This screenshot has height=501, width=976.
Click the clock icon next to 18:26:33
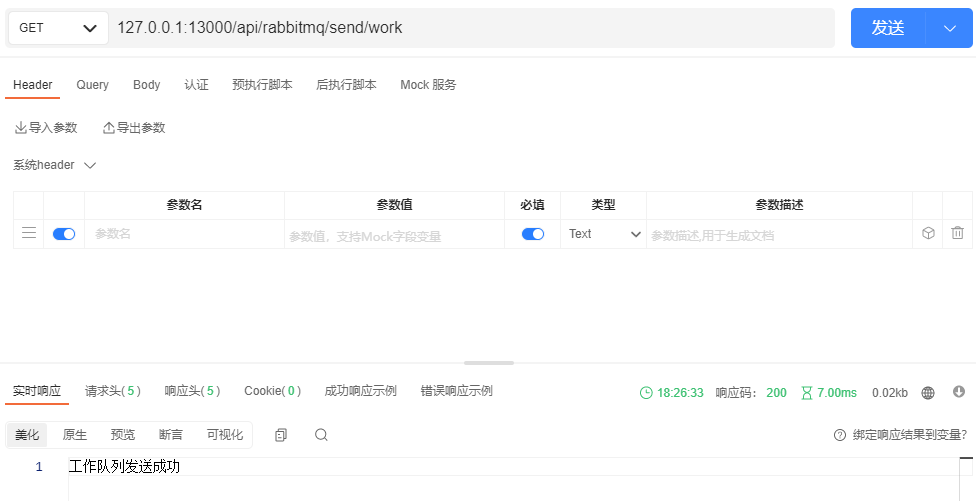tap(646, 393)
